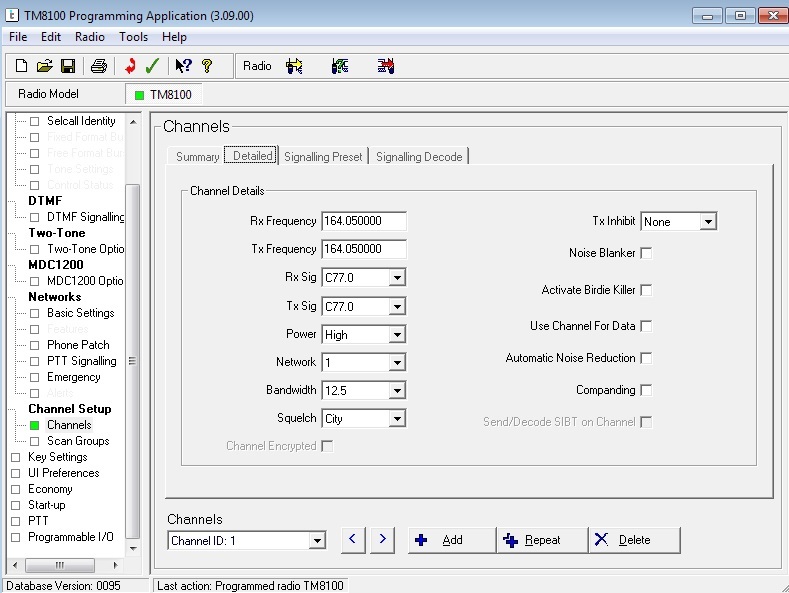This screenshot has height=593, width=789.
Task: Click the Add channel button
Action: [451, 540]
